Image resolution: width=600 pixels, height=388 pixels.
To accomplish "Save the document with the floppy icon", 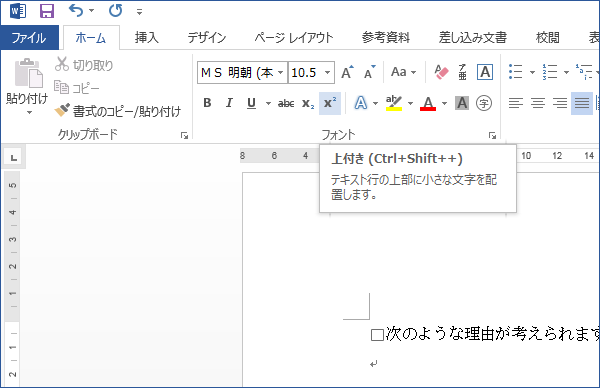I will click(x=47, y=11).
